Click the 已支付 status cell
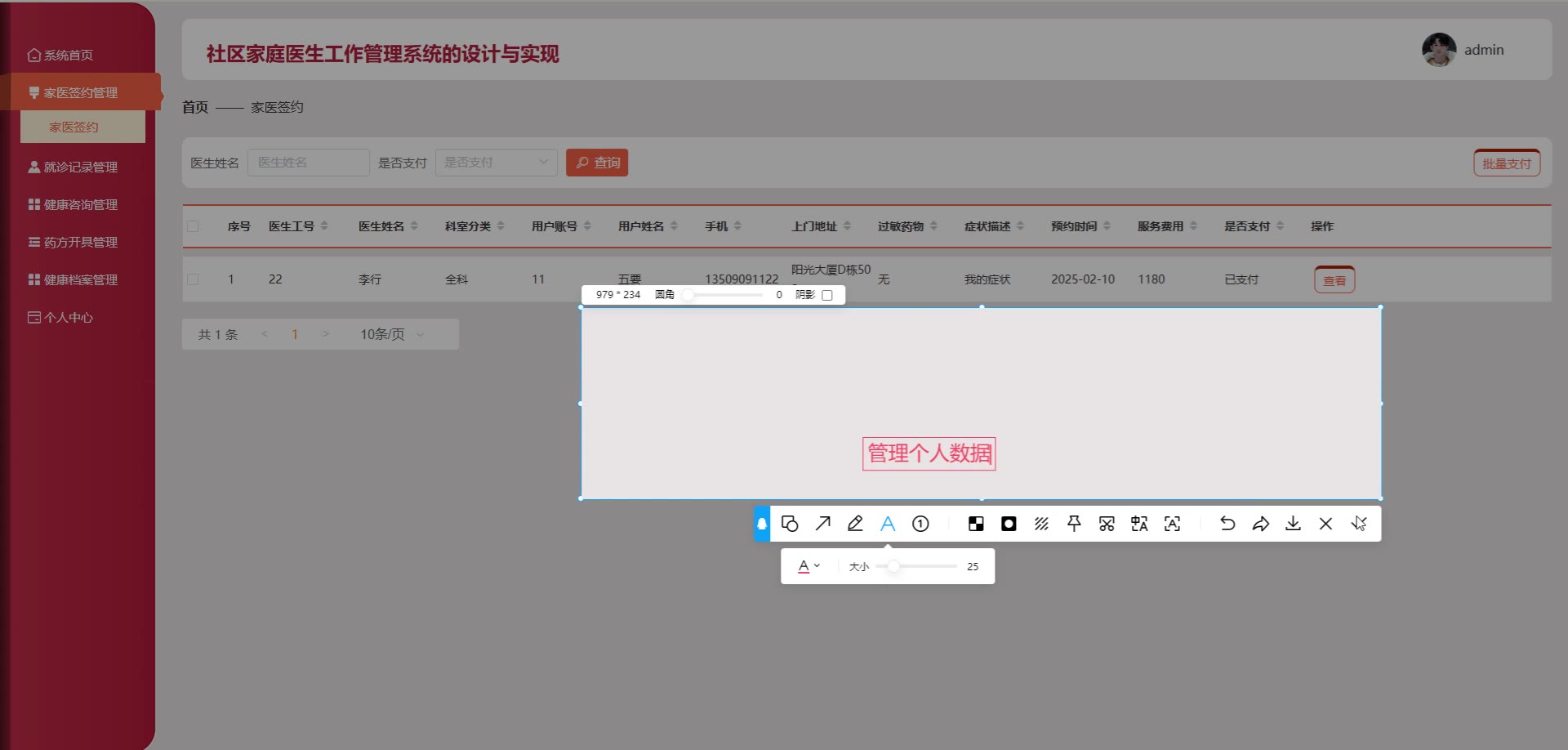The width and height of the screenshot is (1568, 750). click(1241, 279)
